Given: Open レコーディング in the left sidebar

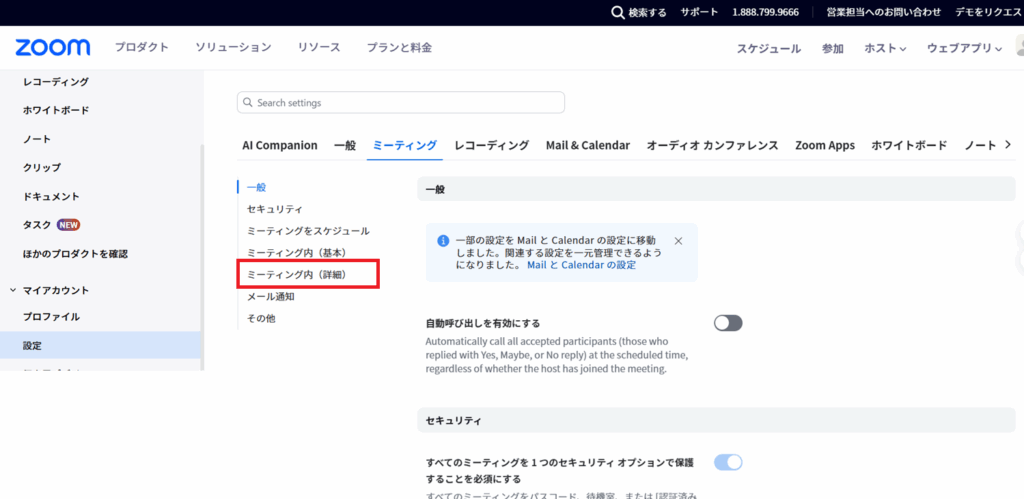Looking at the screenshot, I should point(56,82).
